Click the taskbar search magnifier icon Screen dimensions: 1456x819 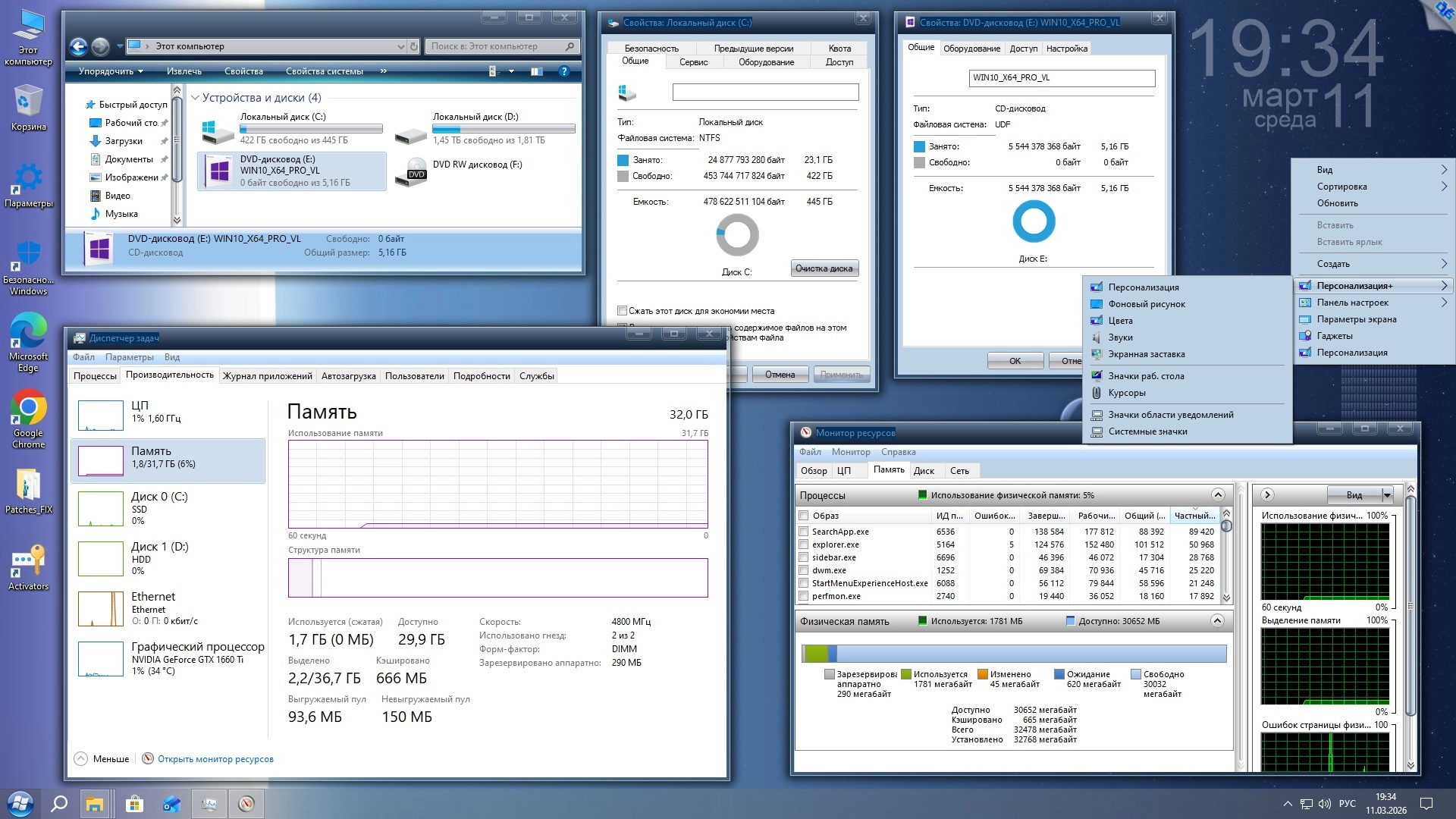click(59, 804)
